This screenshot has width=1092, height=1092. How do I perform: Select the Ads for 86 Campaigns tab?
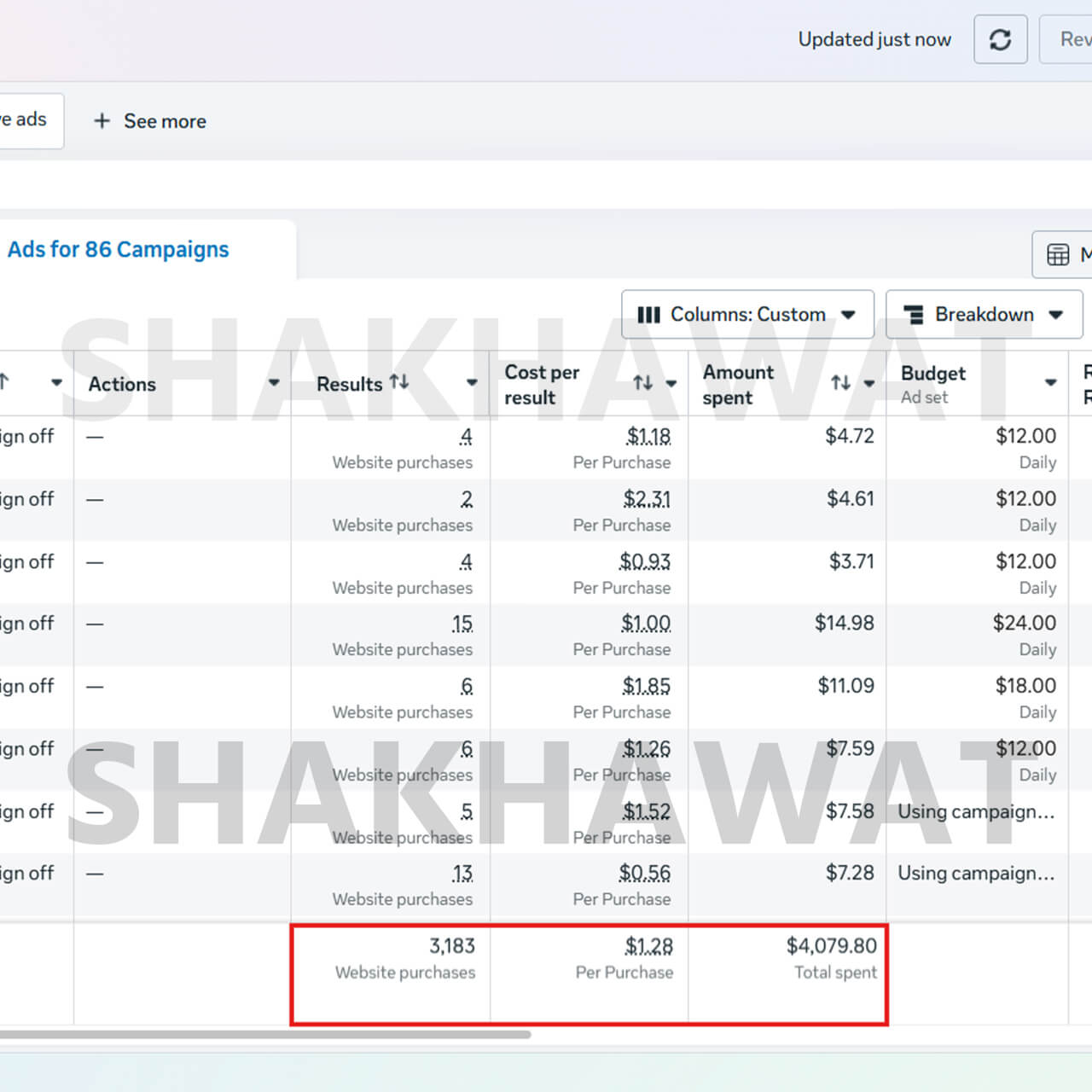pyautogui.click(x=119, y=249)
